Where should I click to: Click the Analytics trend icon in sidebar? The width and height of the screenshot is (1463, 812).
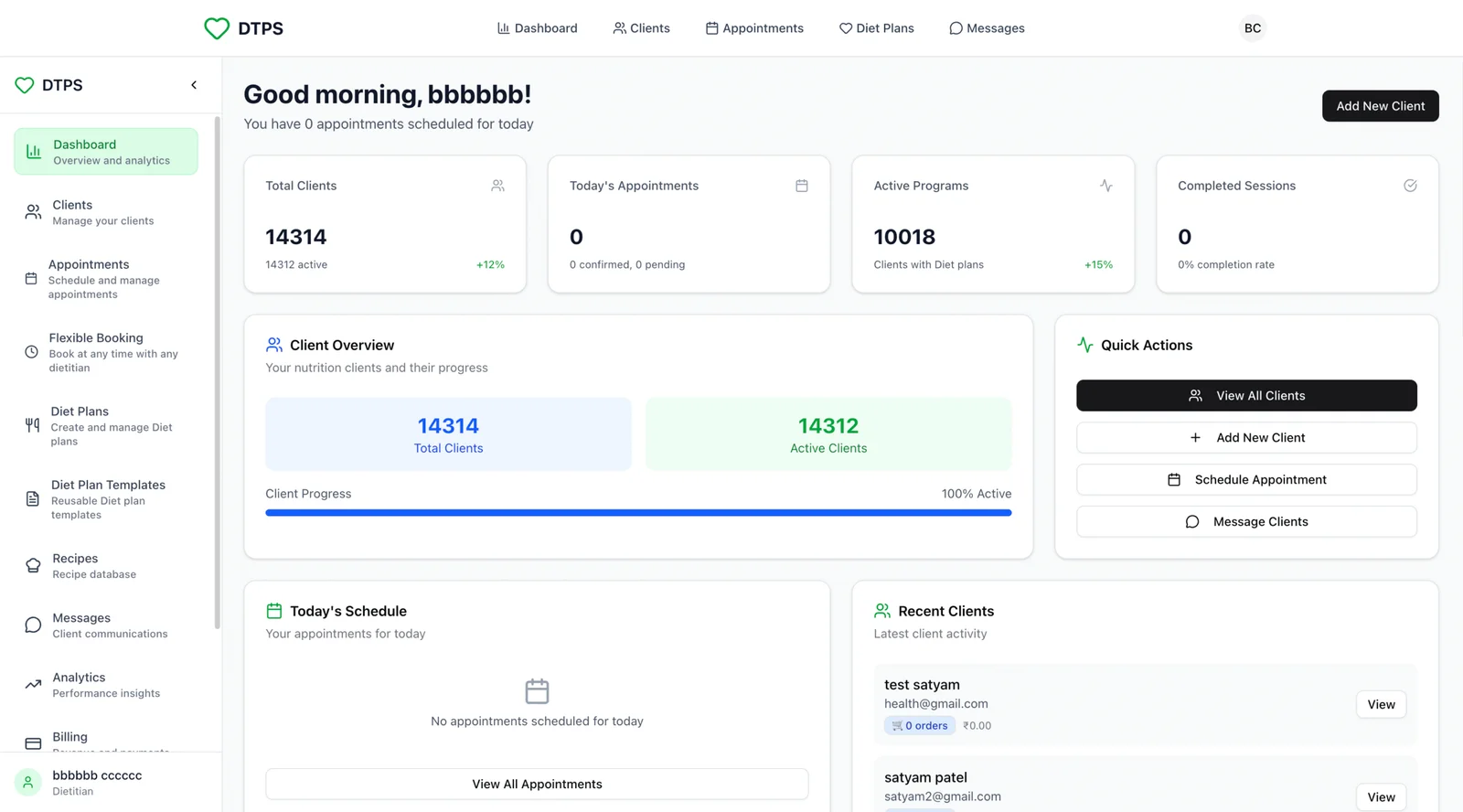33,684
